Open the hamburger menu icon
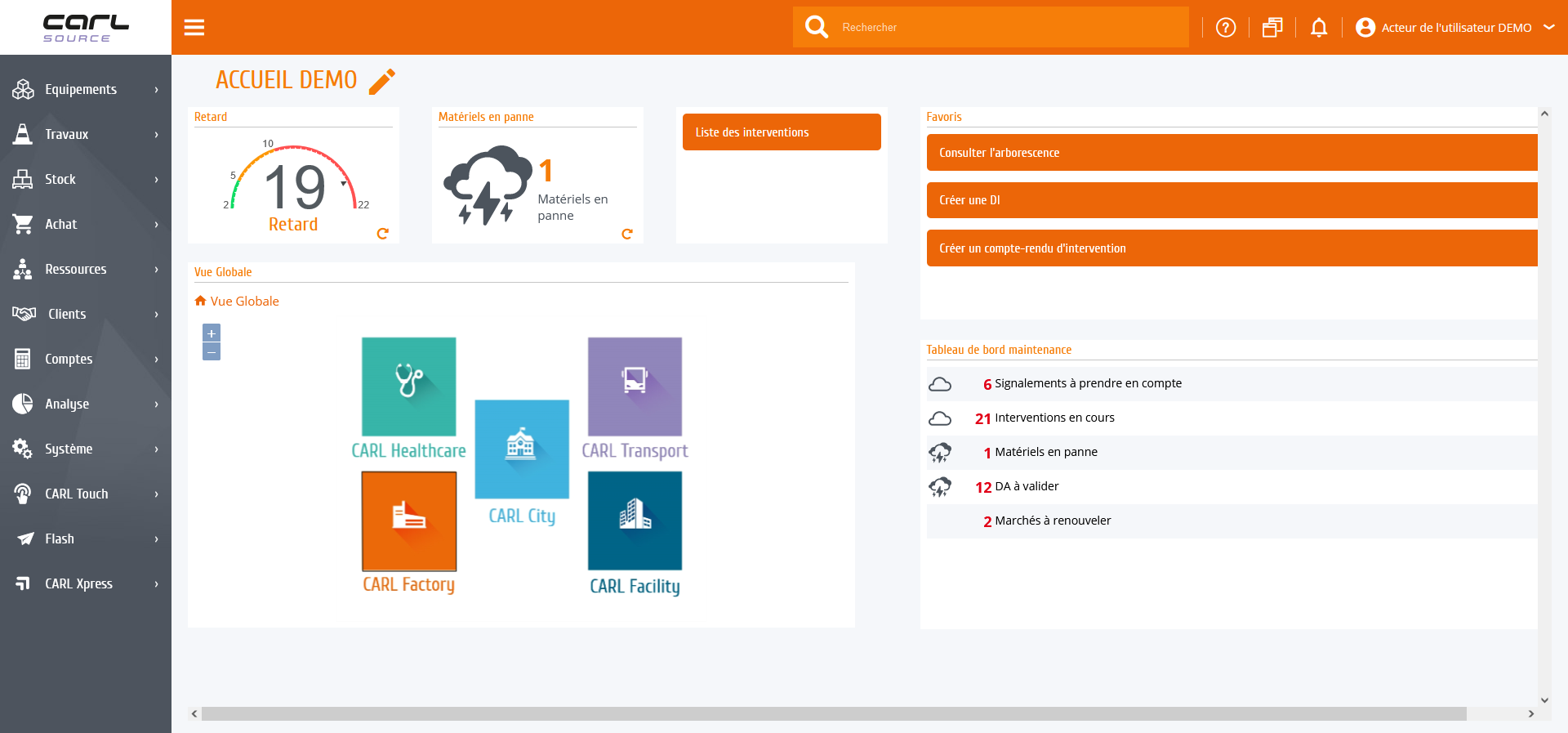The width and height of the screenshot is (1568, 733). coord(194,28)
